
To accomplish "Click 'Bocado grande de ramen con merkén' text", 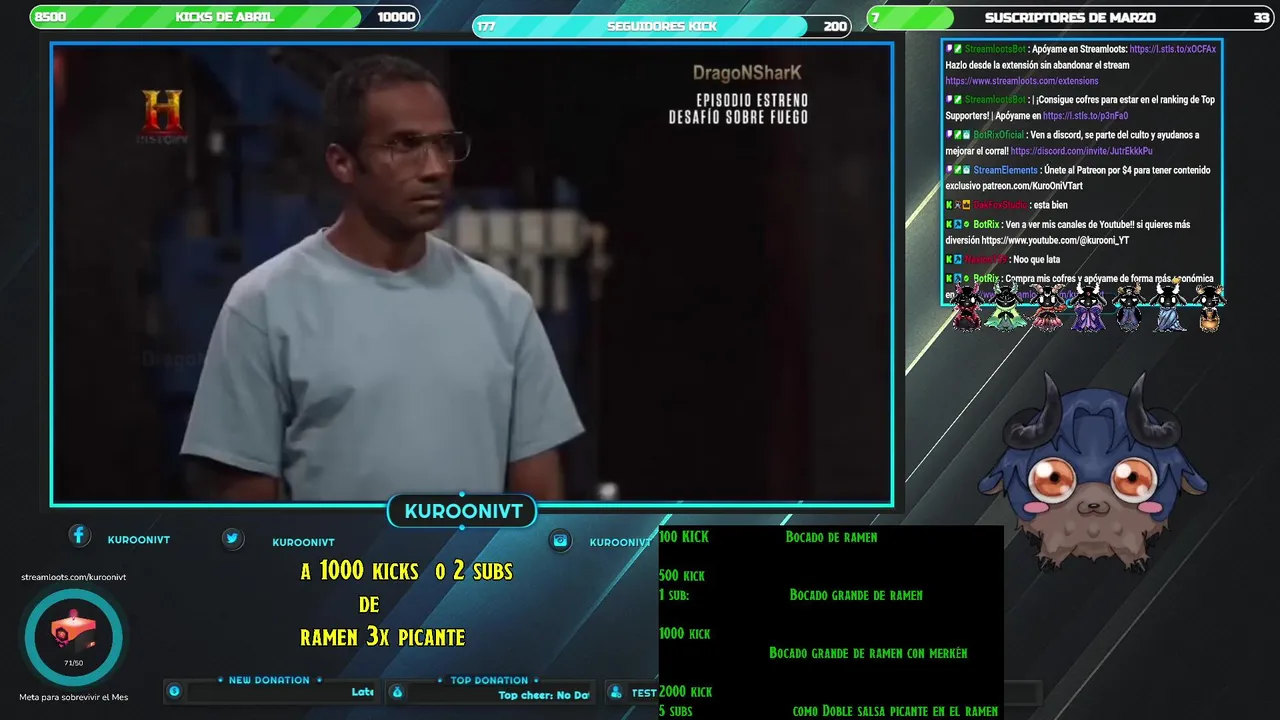I will click(x=868, y=653).
